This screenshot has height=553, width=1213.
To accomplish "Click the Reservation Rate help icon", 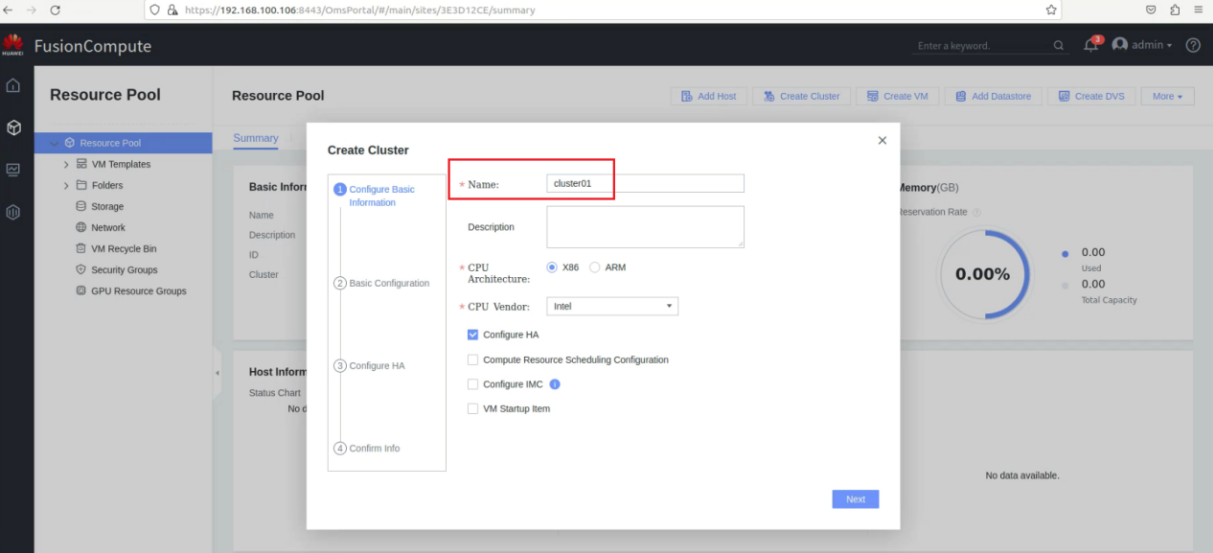I will coord(977,212).
